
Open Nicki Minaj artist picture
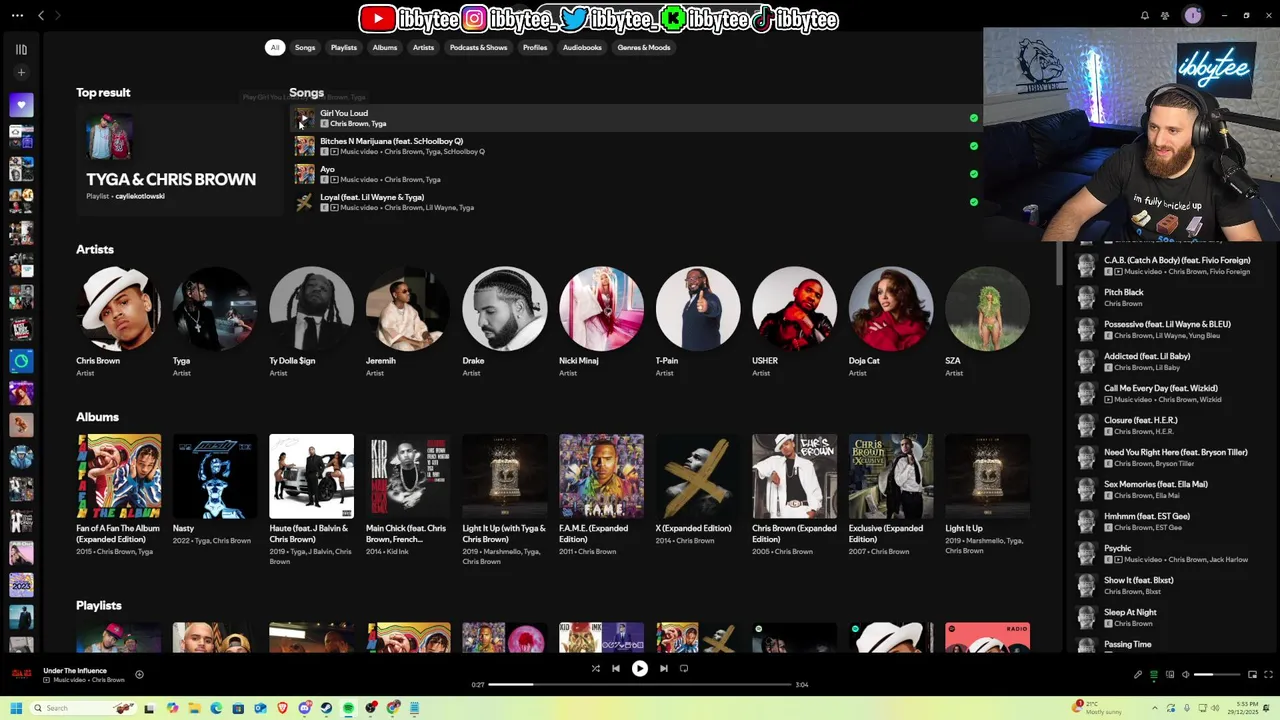[x=601, y=309]
